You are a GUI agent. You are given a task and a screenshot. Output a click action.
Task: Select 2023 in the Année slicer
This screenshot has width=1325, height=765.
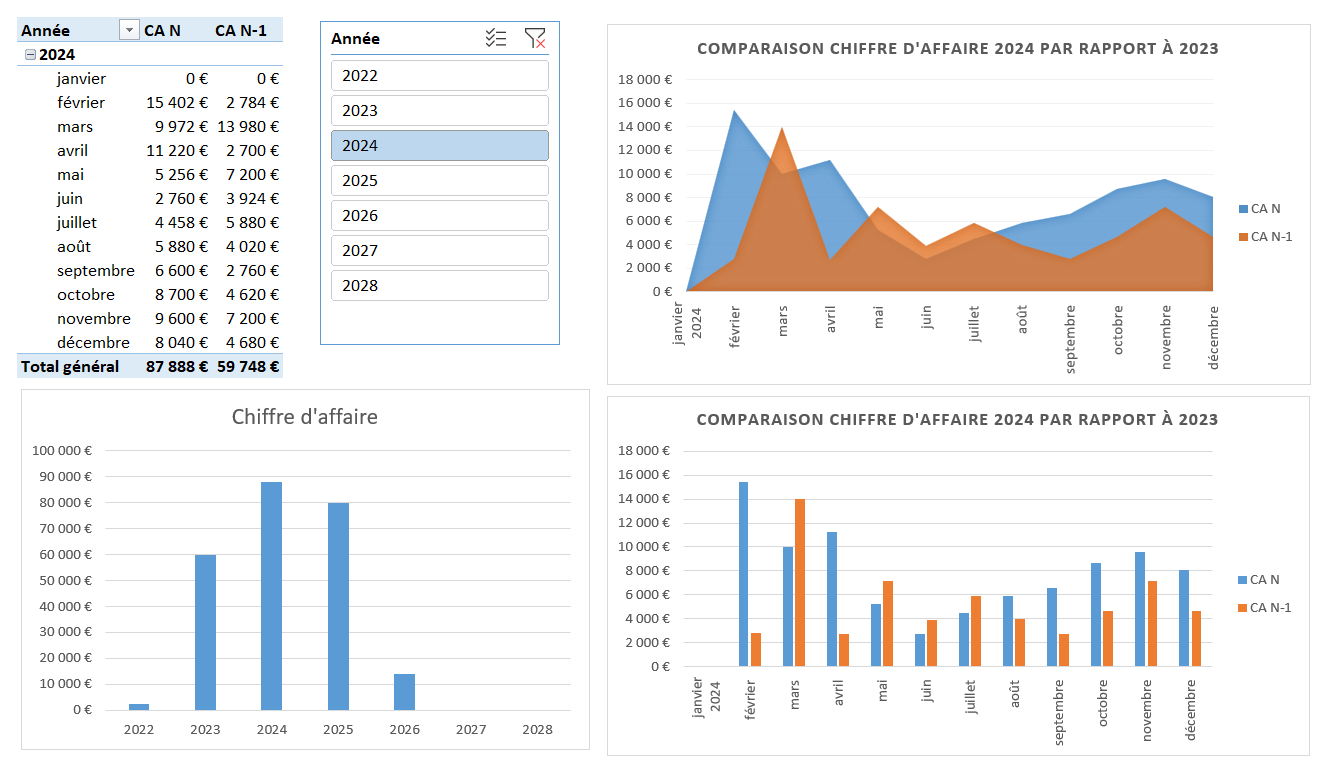click(x=439, y=111)
